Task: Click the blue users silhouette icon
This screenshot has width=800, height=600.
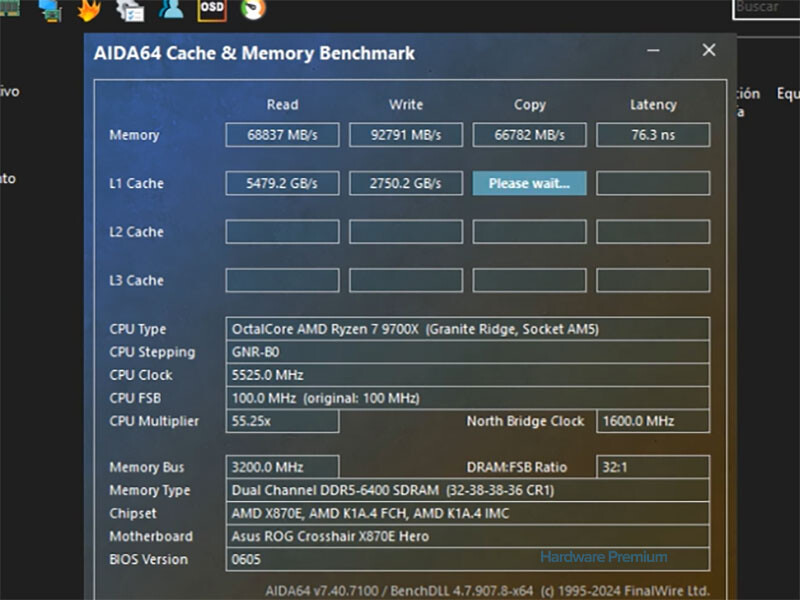Action: (171, 9)
